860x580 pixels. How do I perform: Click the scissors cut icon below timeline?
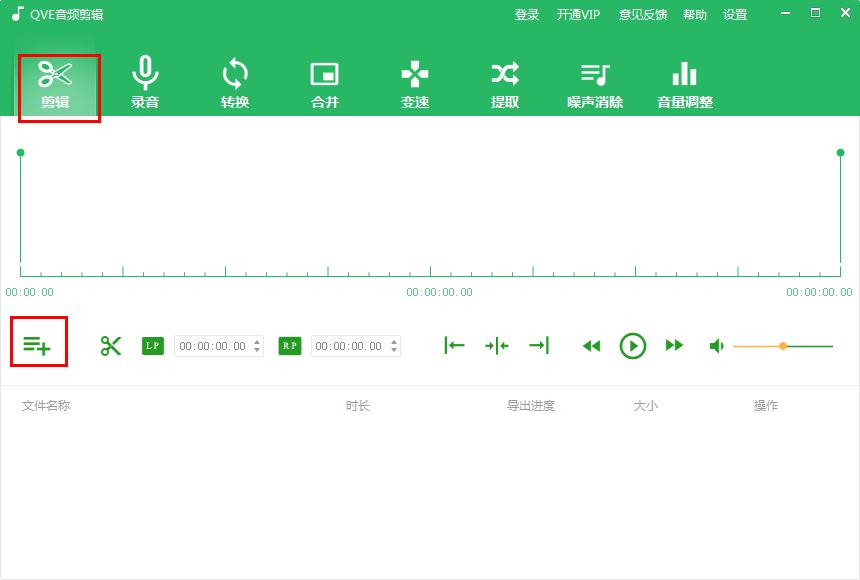(x=111, y=345)
